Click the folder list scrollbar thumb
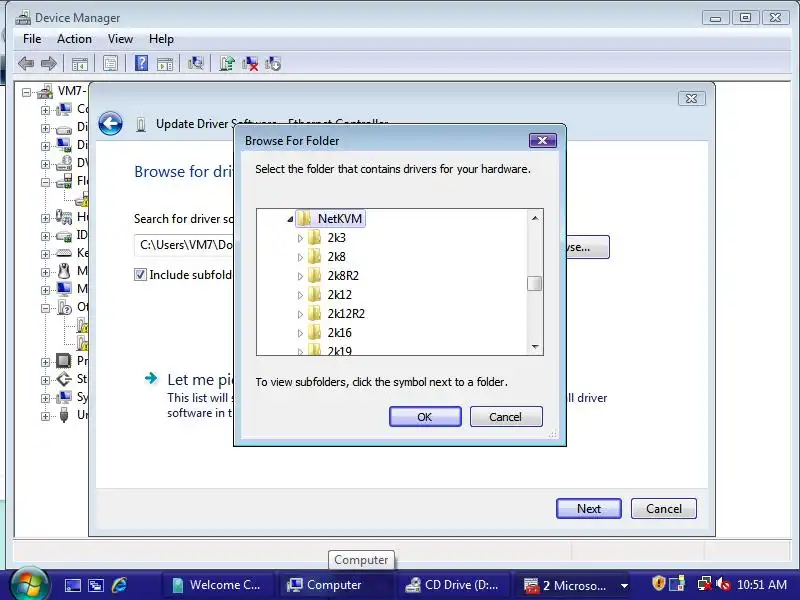This screenshot has width=800, height=600. (534, 283)
